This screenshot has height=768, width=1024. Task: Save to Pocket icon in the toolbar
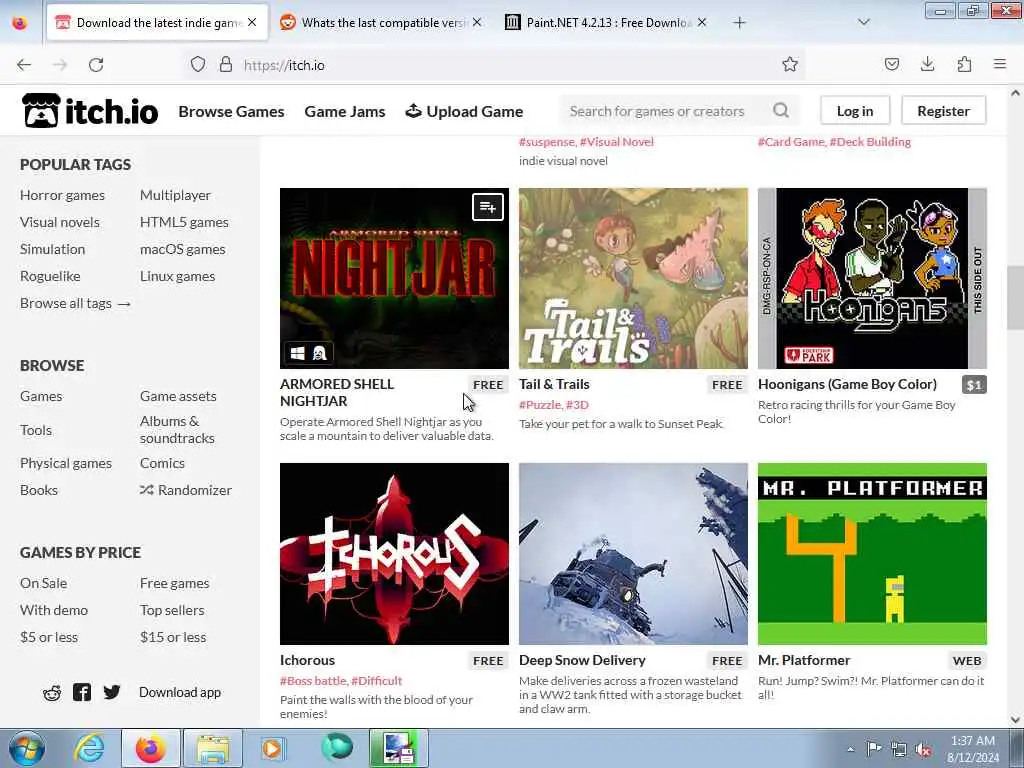[x=891, y=65]
